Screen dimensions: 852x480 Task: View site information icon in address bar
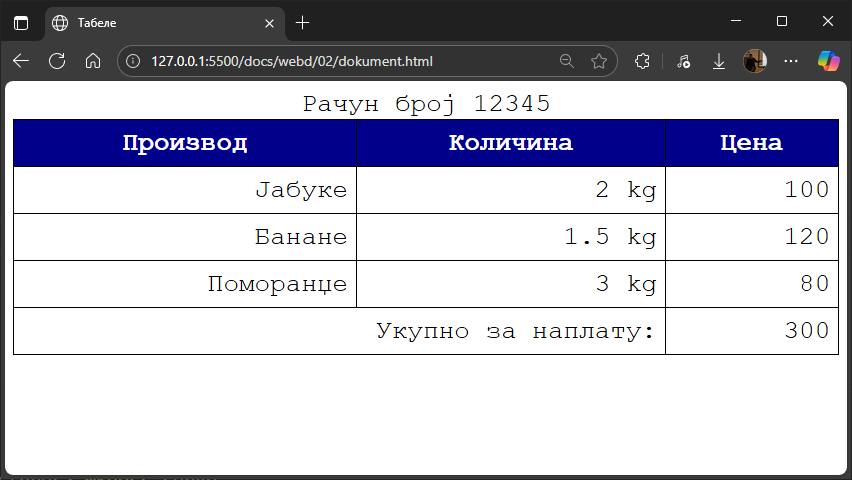pyautogui.click(x=134, y=61)
